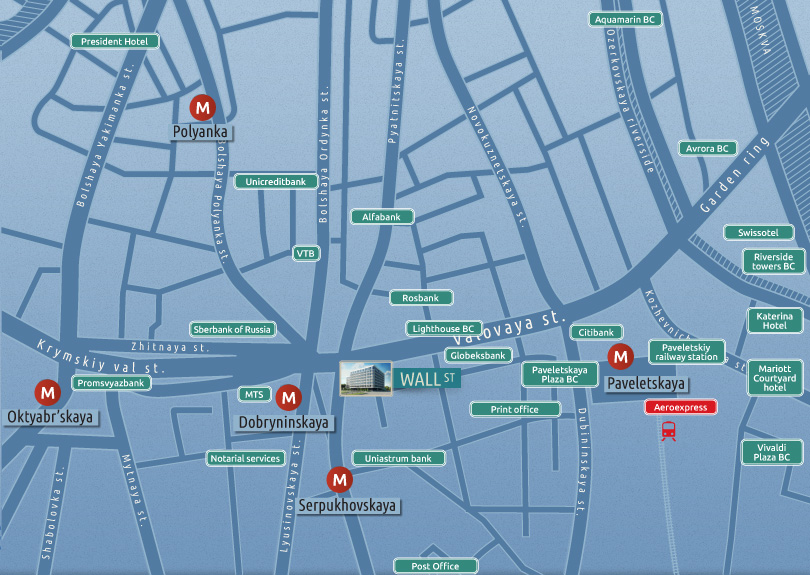This screenshot has height=575, width=810.
Task: Click the Moskva river label
Action: click(760, 31)
